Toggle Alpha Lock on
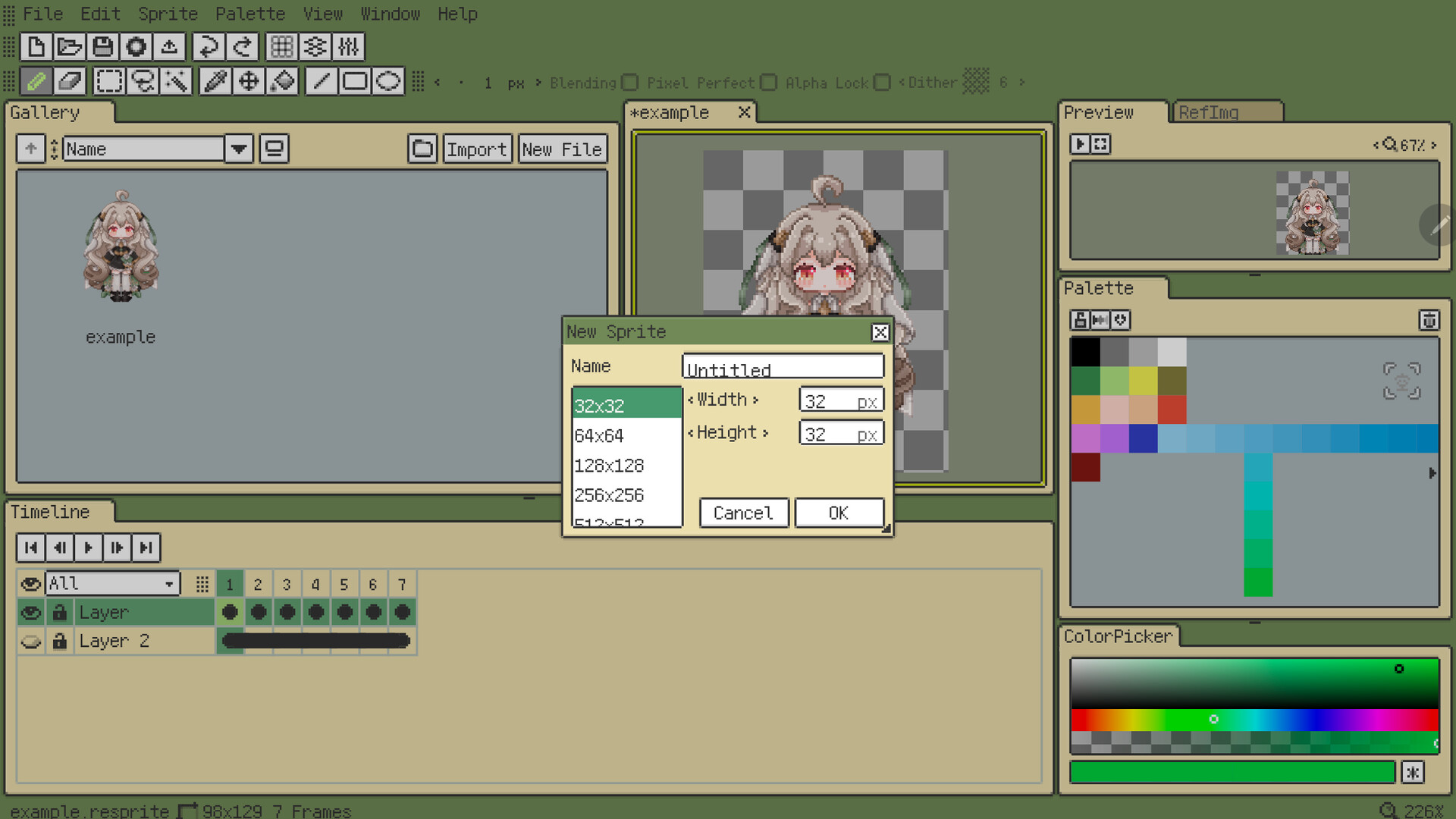This screenshot has width=1456, height=819. pos(882,83)
